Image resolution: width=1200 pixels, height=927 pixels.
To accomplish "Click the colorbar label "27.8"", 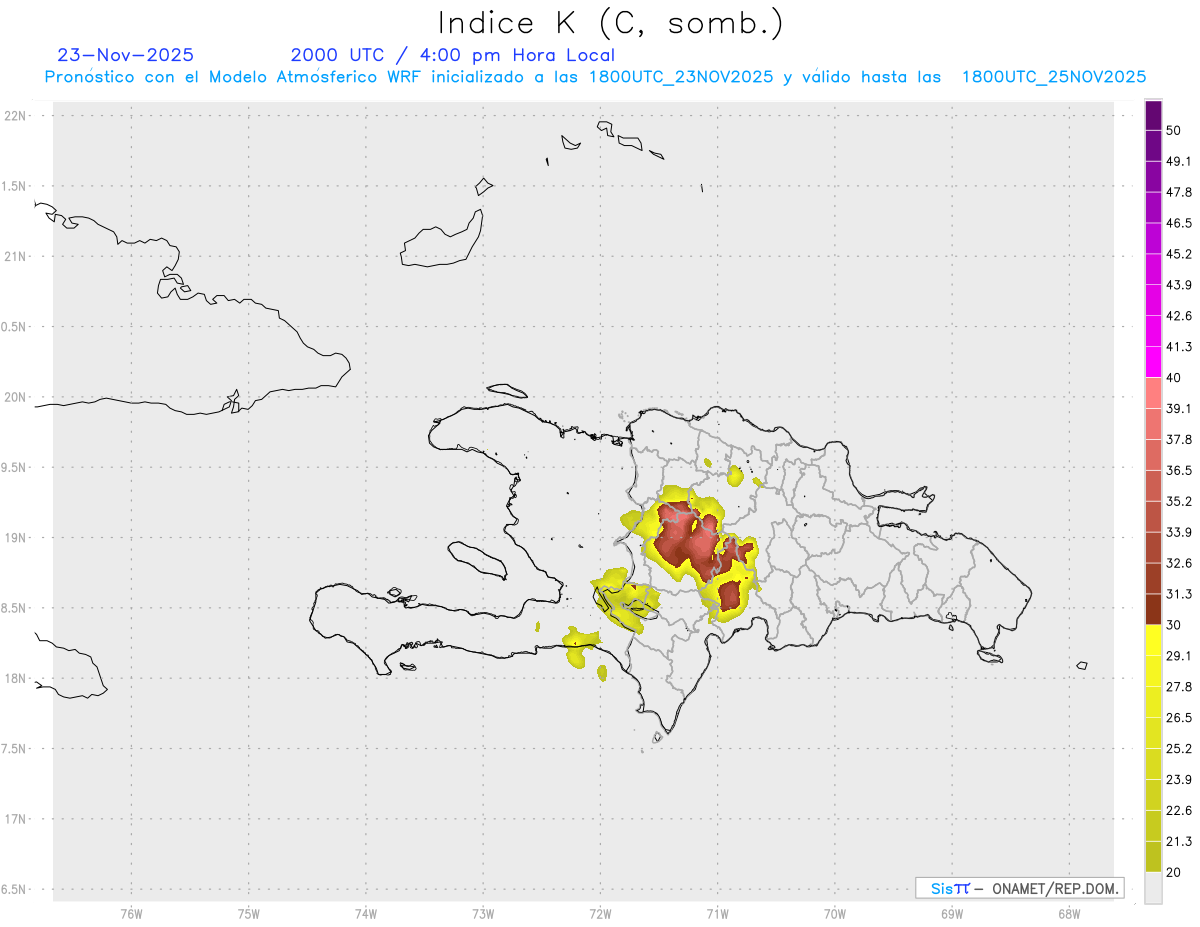I will 1179,687.
